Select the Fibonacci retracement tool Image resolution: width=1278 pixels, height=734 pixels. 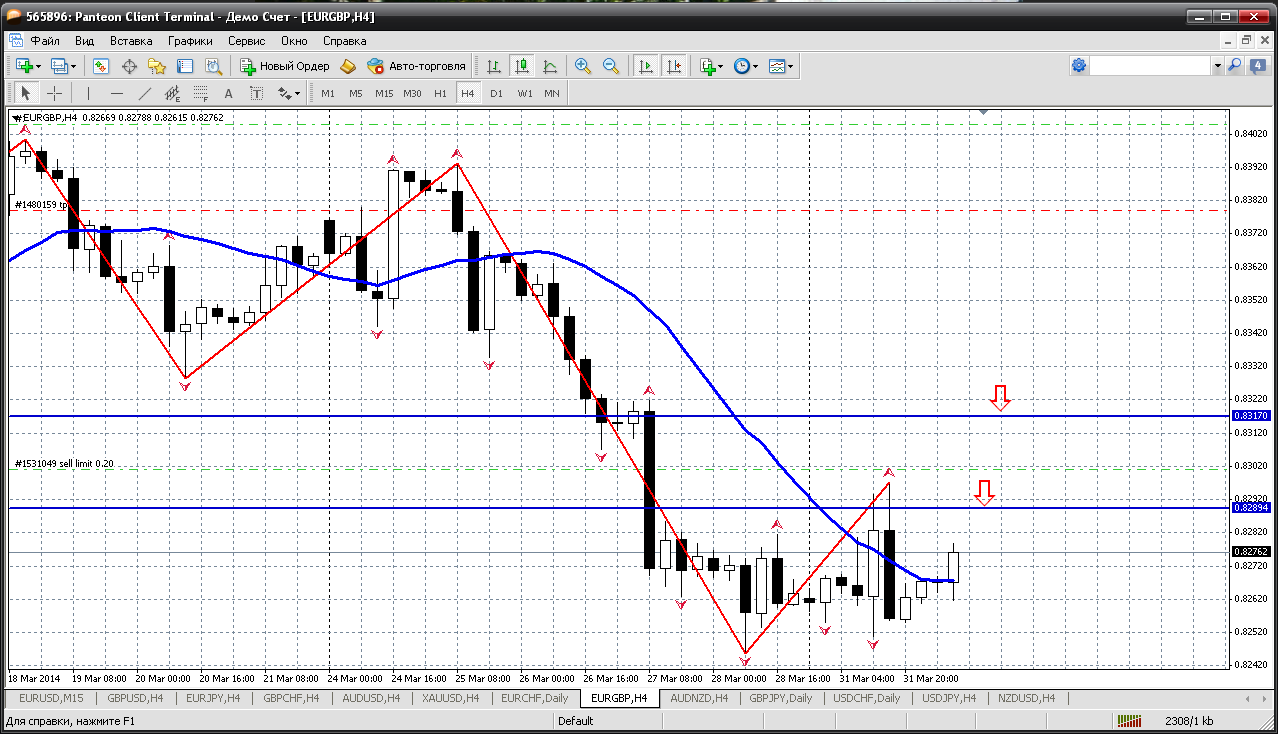pos(200,93)
